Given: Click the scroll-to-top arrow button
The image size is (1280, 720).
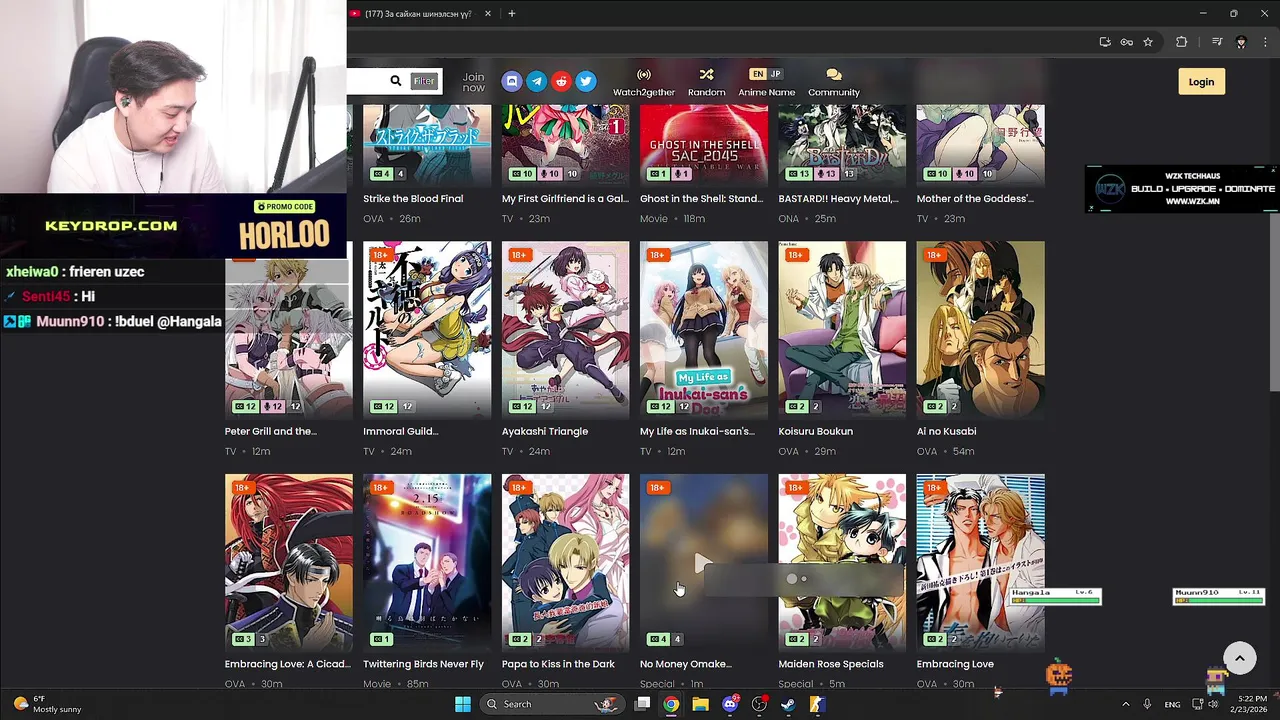Looking at the screenshot, I should click(1239, 657).
